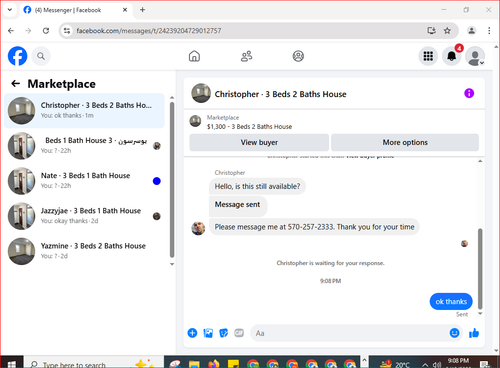Image resolution: width=500 pixels, height=368 pixels.
Task: Show hidden system tray icons
Action: click(x=425, y=364)
